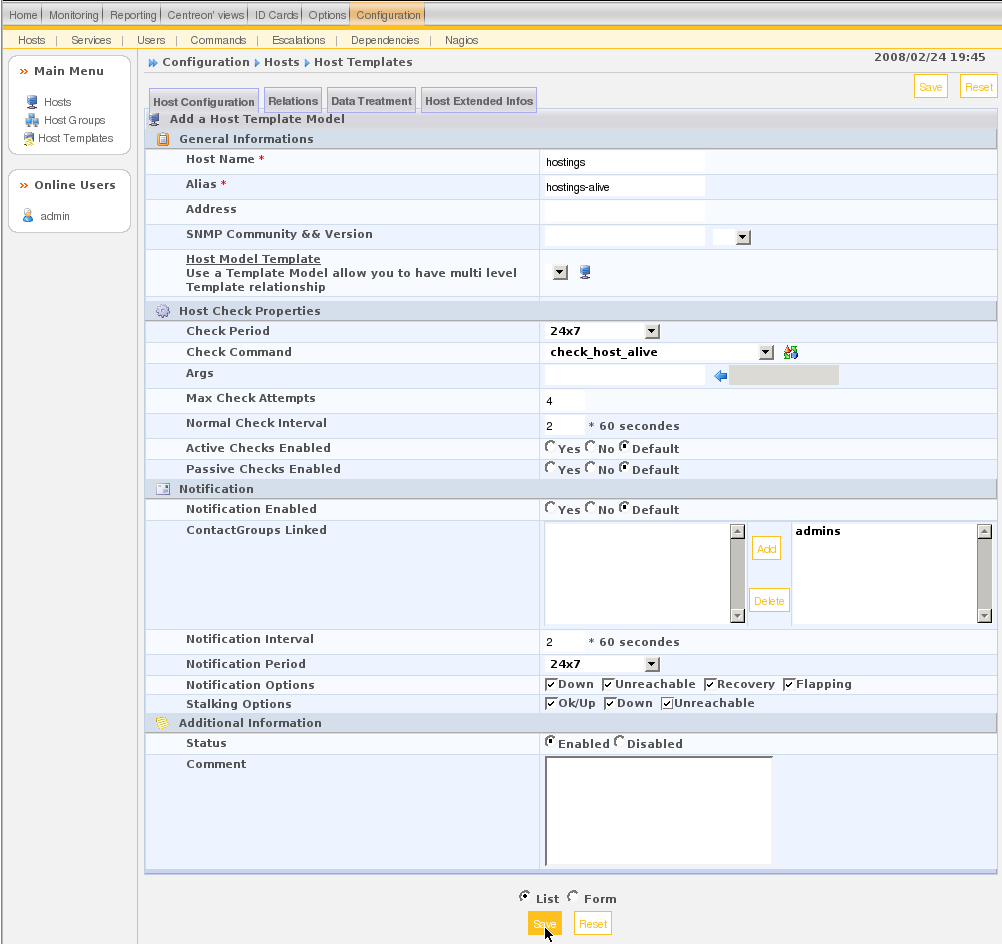Uncheck the Flapping notification option

(789, 684)
